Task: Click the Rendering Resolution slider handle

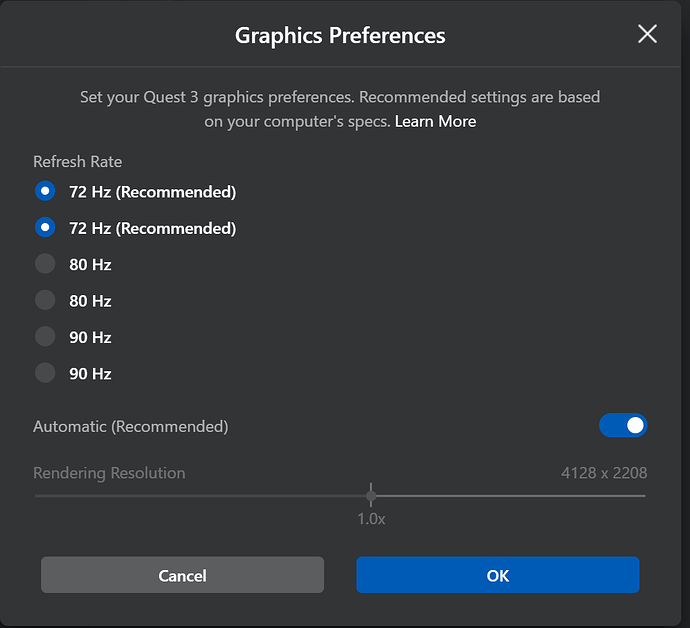Action: pos(371,495)
